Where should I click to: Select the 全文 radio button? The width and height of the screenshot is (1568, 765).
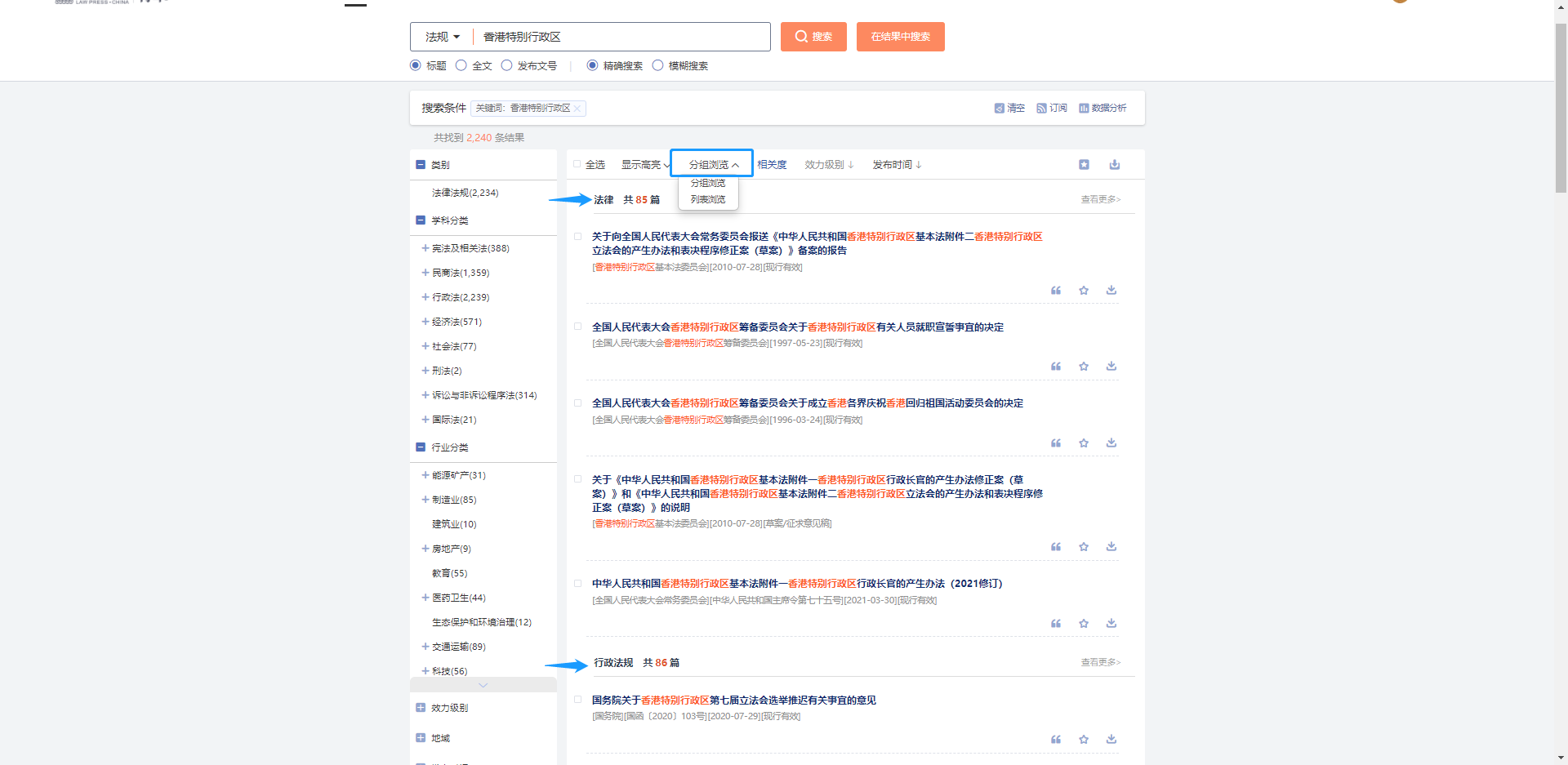461,65
